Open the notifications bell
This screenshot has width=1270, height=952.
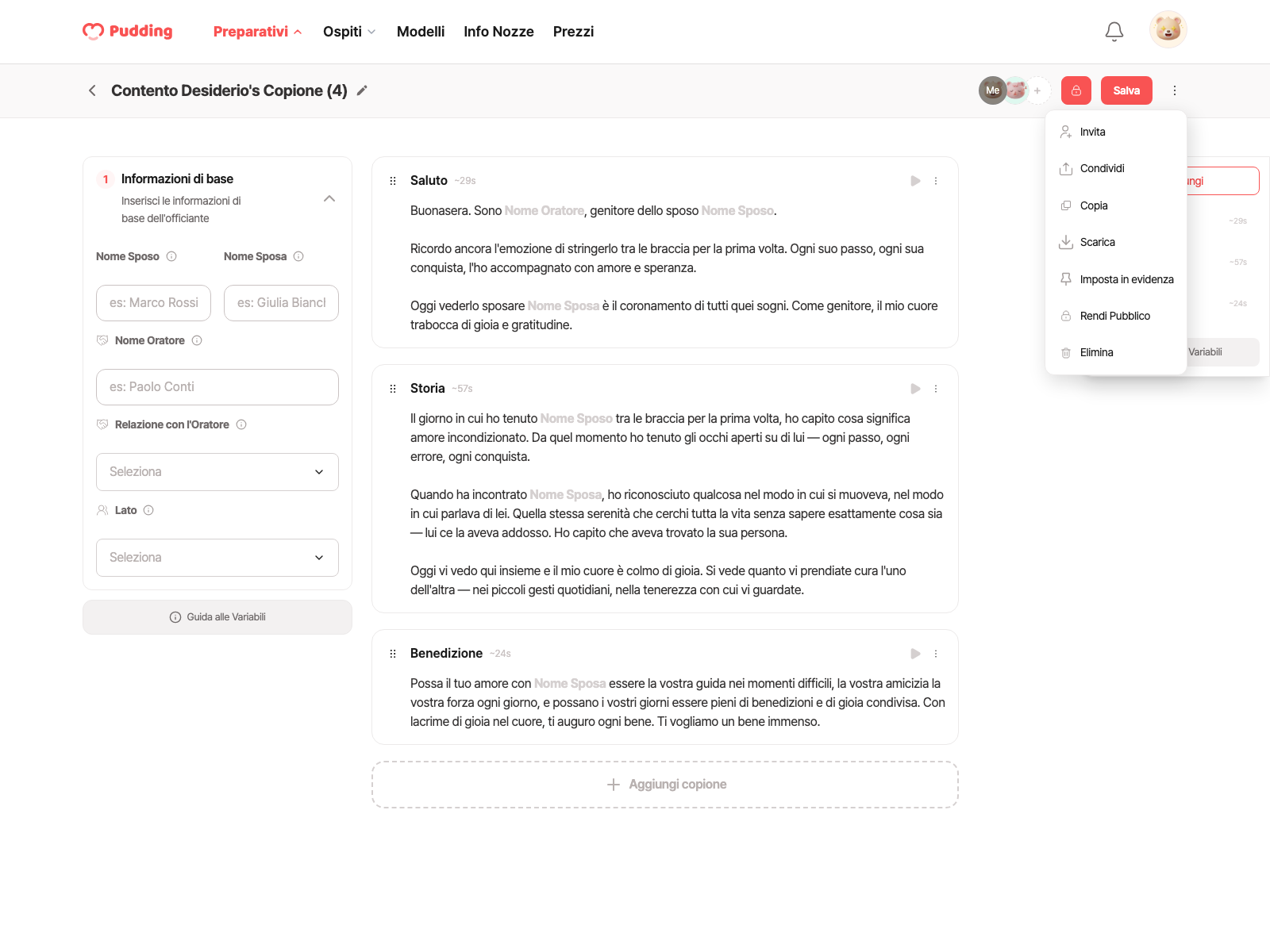click(x=1114, y=31)
